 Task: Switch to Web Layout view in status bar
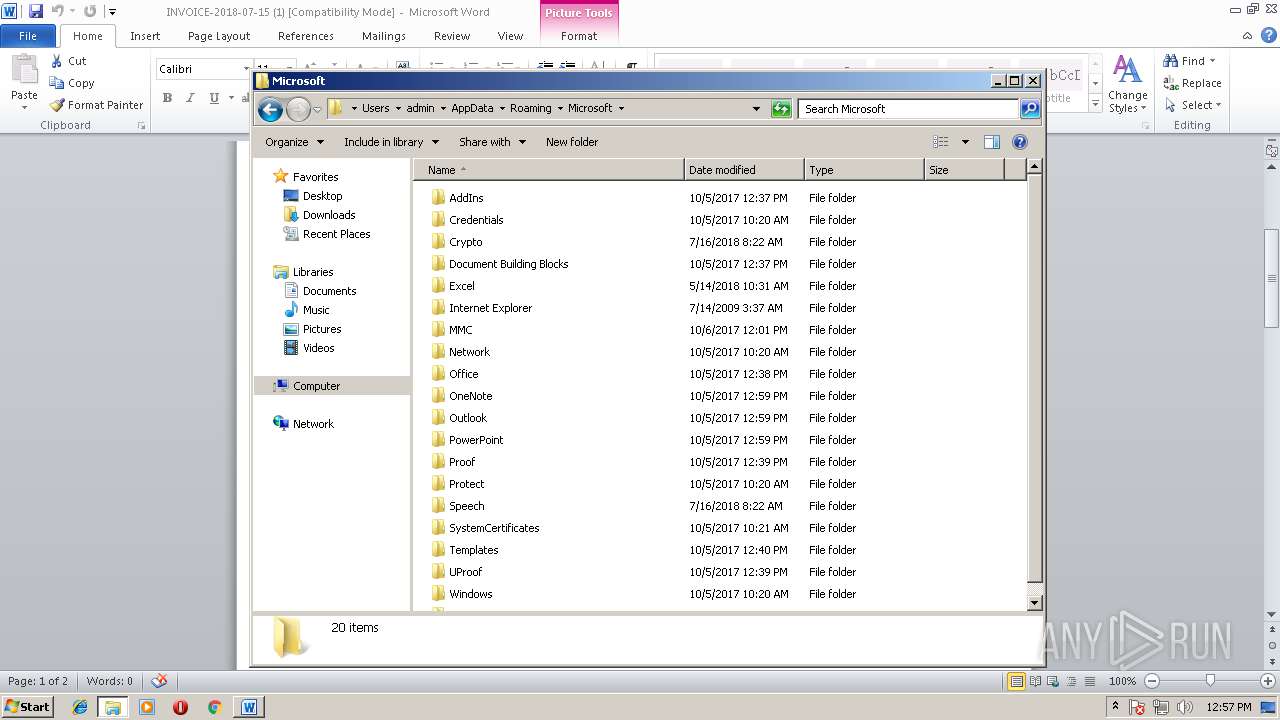click(x=1052, y=681)
